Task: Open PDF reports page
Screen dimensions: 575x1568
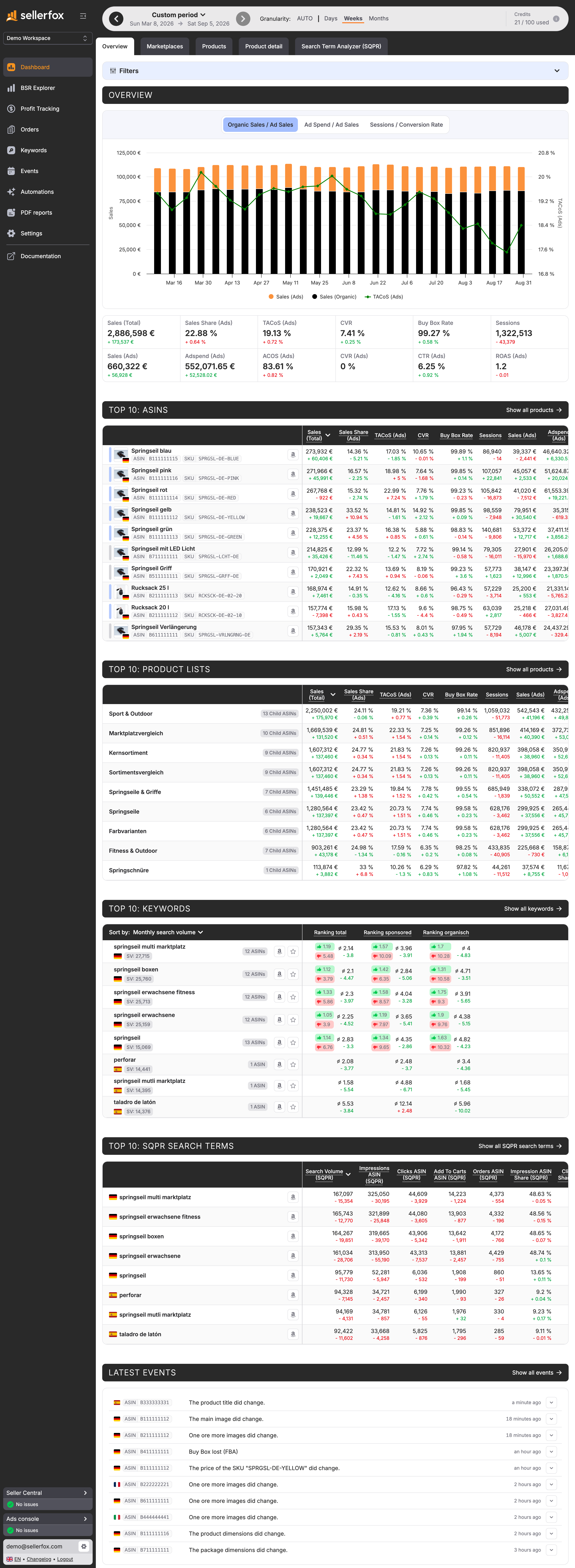Action: pos(48,212)
